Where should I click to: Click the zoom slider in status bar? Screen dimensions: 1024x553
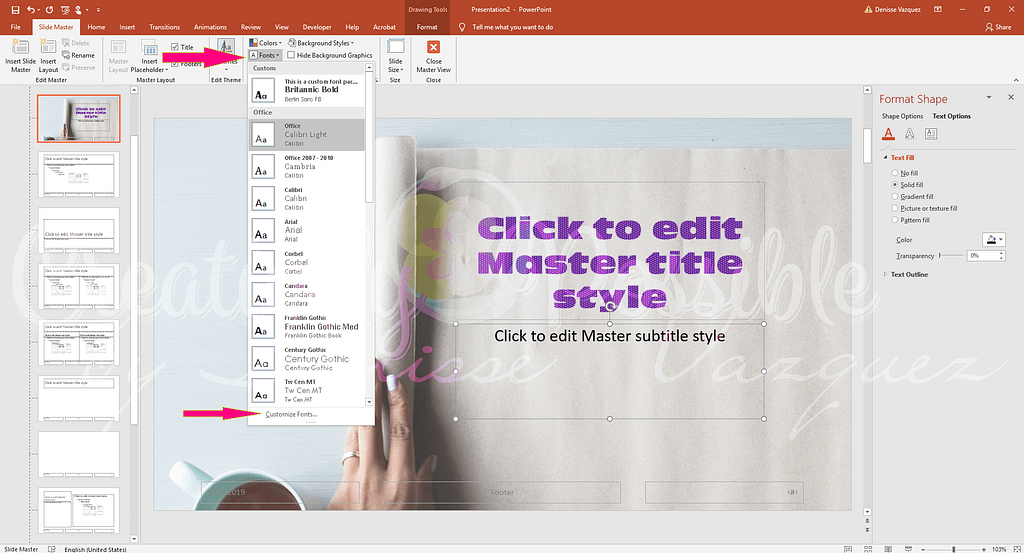[954, 549]
